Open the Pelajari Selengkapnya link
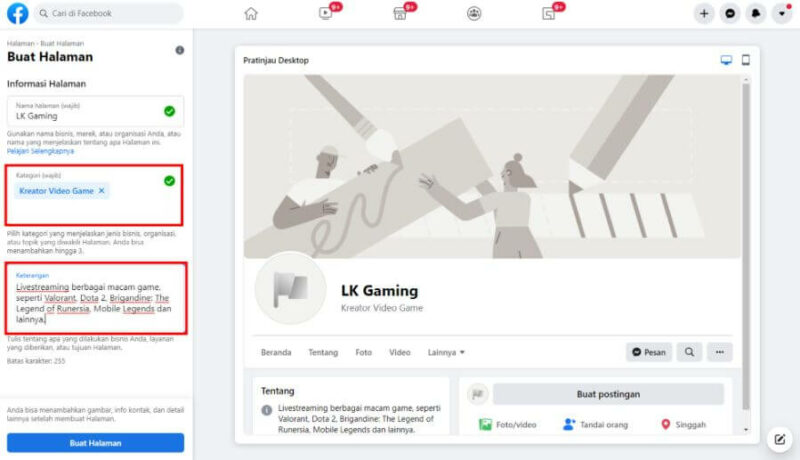This screenshot has width=800, height=460. point(40,151)
